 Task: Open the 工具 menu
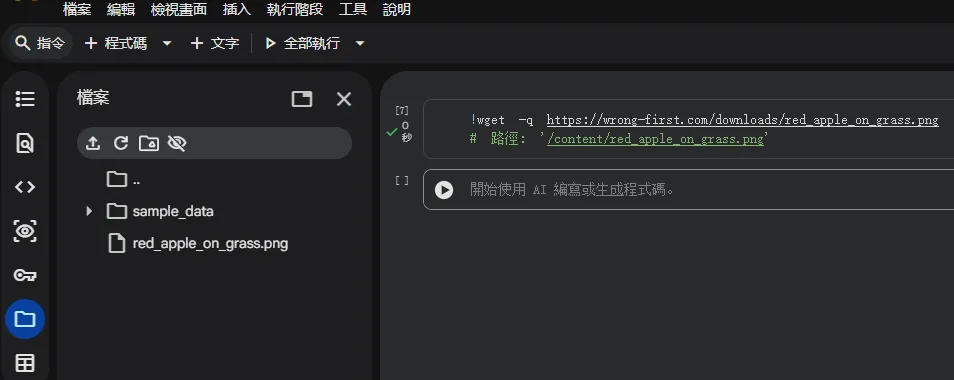coord(353,9)
